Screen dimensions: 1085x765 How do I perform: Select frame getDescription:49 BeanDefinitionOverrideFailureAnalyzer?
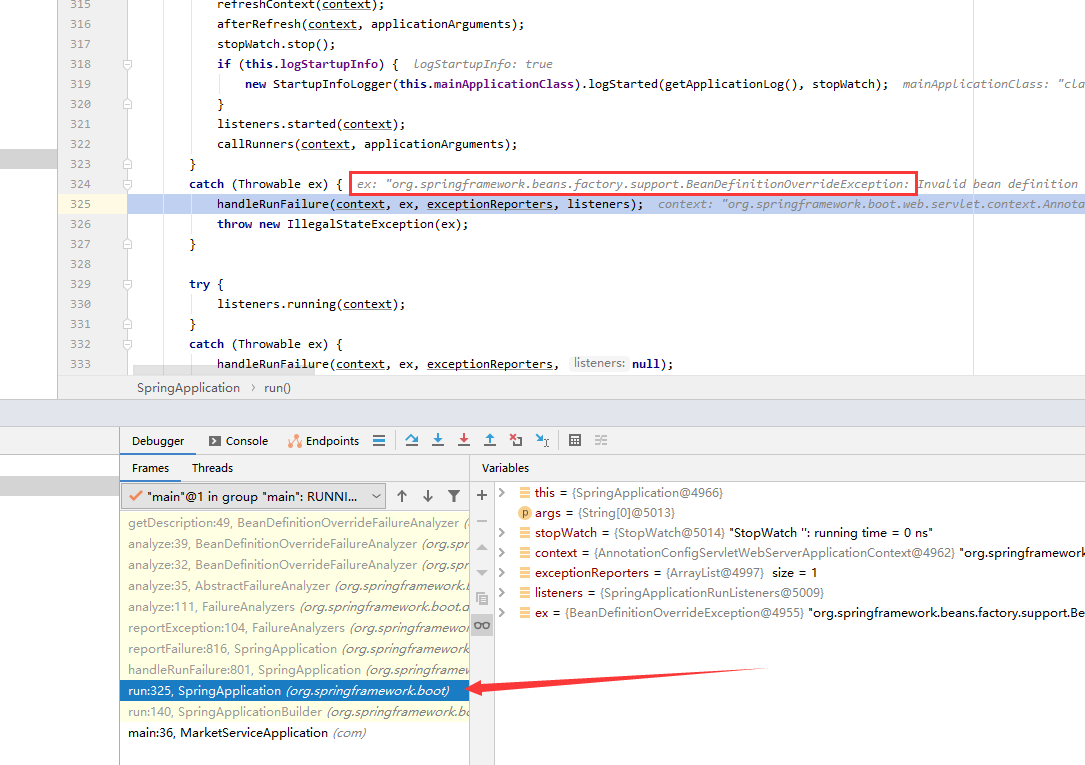click(x=295, y=523)
